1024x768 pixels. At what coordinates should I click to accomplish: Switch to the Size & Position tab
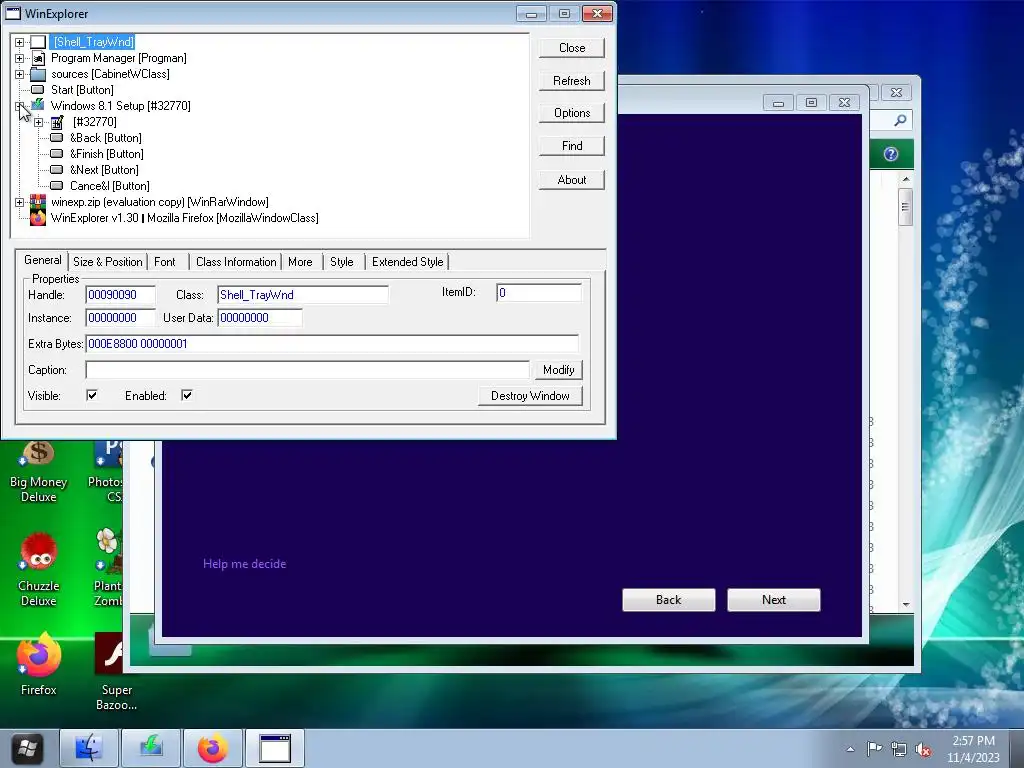point(108,262)
